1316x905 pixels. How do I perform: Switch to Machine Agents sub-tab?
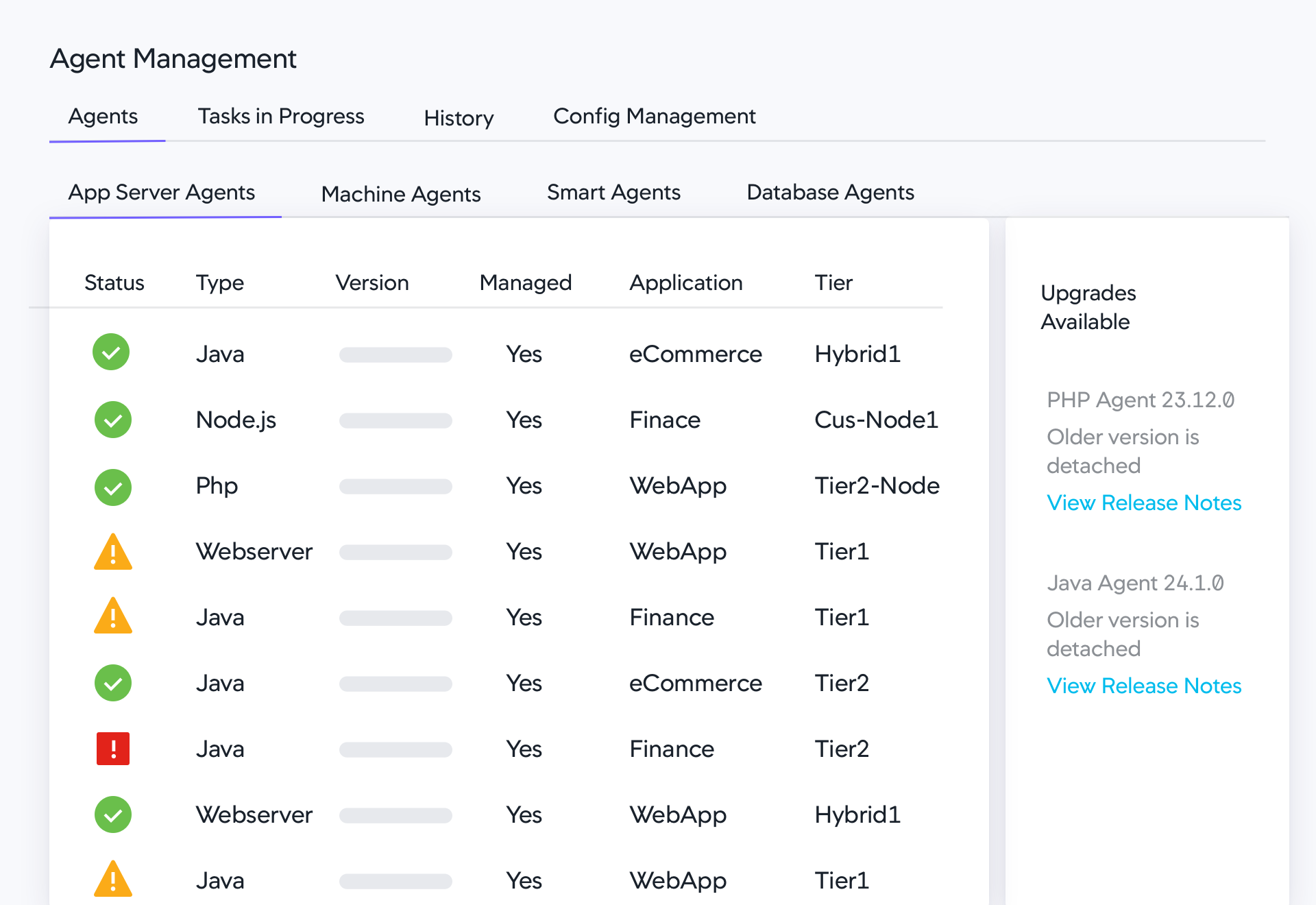pyautogui.click(x=401, y=195)
